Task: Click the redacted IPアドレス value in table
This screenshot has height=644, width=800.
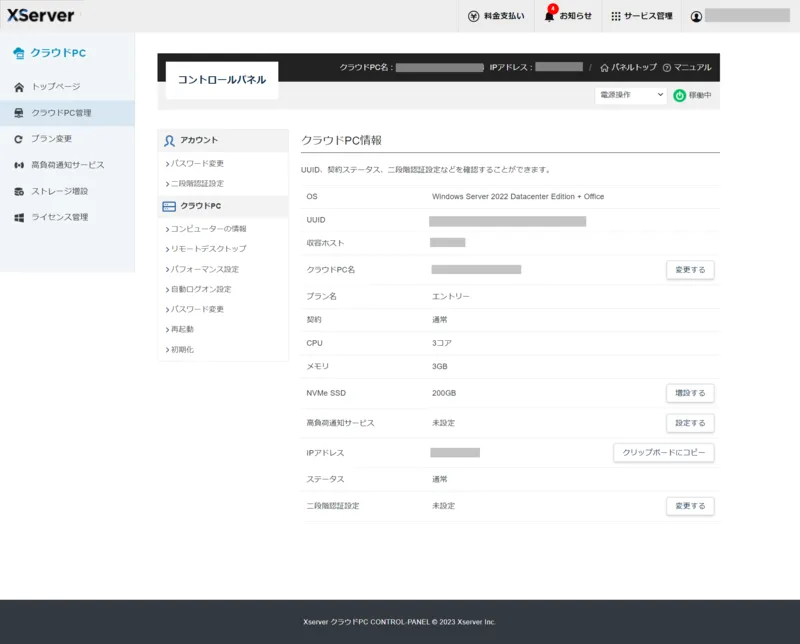Action: (x=455, y=453)
